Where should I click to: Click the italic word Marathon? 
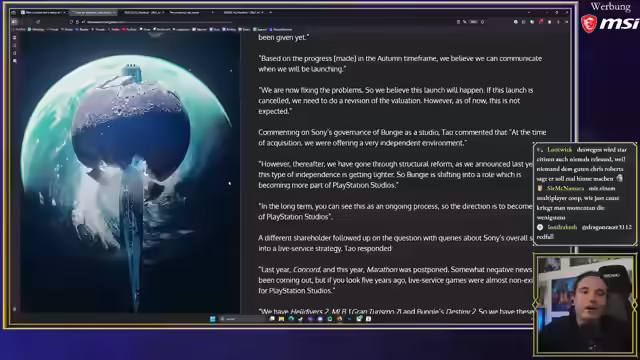pyautogui.click(x=382, y=270)
